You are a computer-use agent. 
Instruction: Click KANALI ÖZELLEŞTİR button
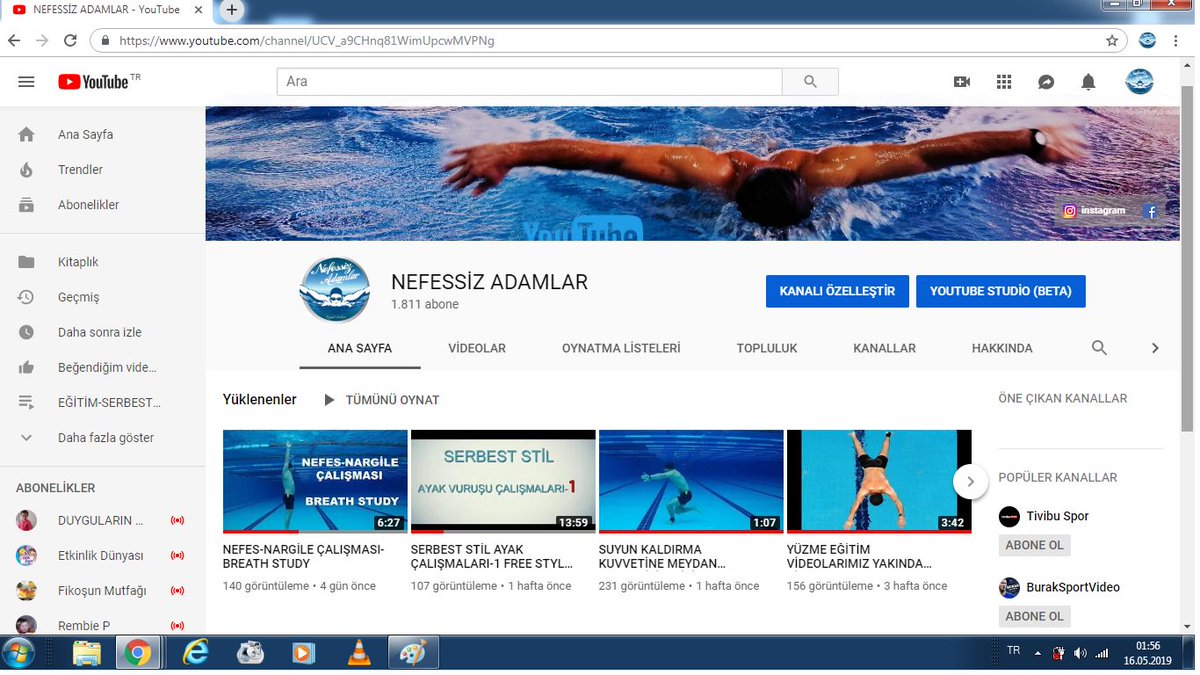pyautogui.click(x=837, y=291)
